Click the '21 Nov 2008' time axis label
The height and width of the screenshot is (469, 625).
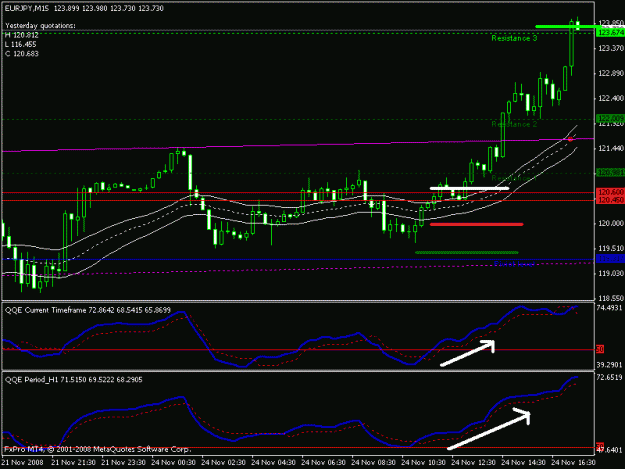pos(22,463)
